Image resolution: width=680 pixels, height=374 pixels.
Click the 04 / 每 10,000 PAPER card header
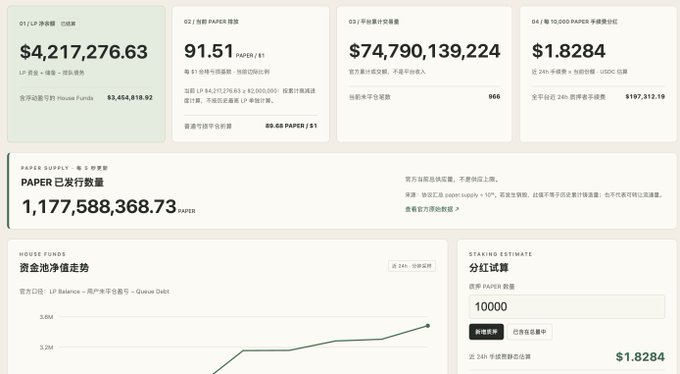pyautogui.click(x=575, y=22)
